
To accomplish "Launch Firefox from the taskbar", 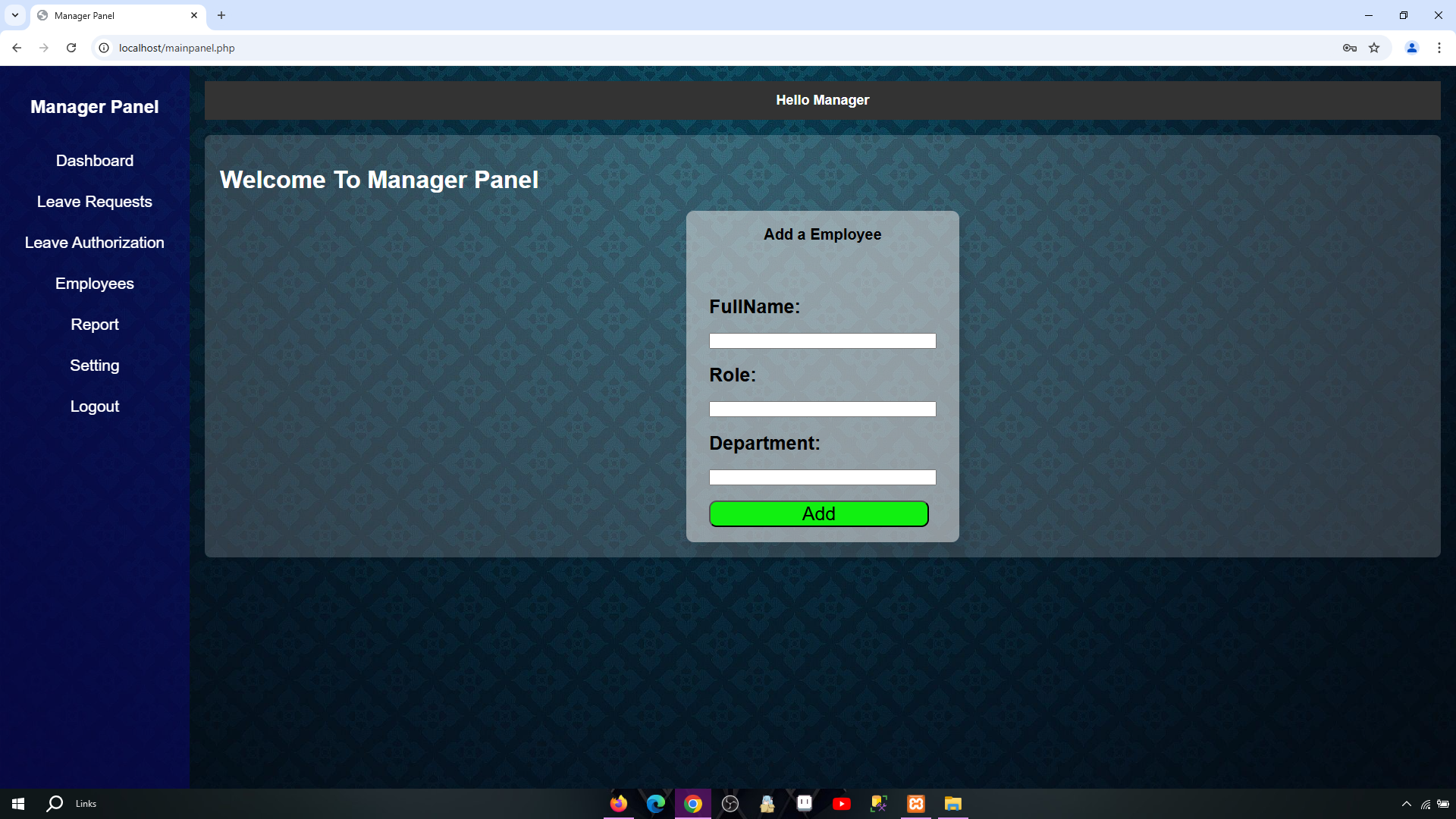I will click(618, 803).
